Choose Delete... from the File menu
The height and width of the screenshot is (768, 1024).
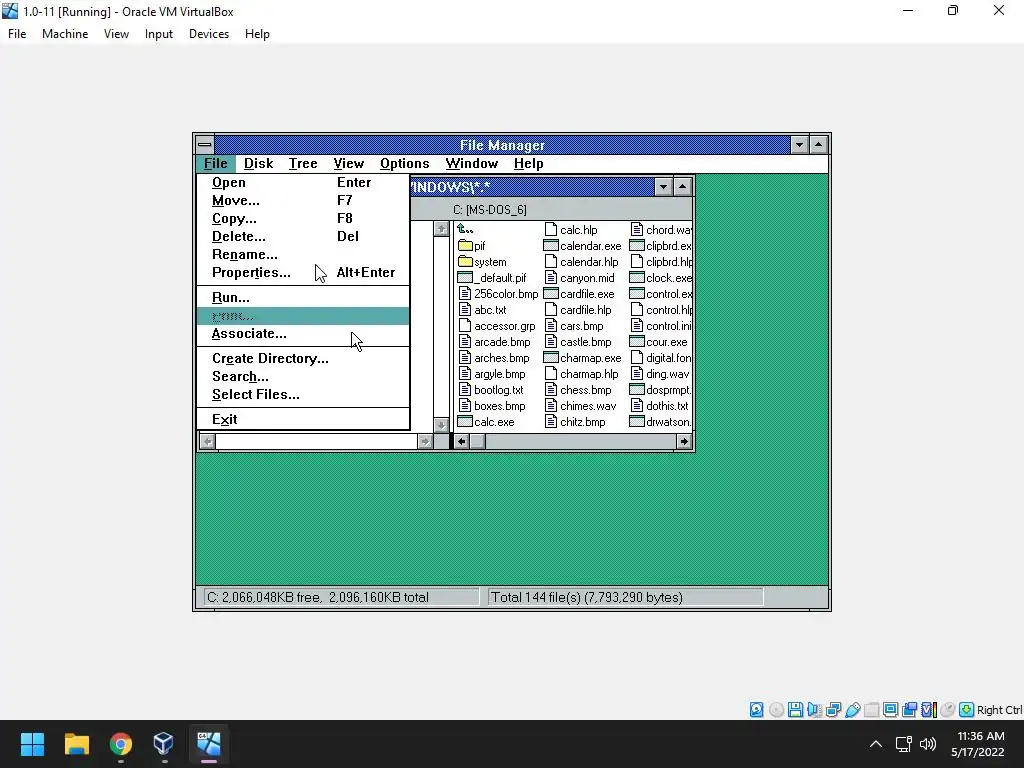303,236
